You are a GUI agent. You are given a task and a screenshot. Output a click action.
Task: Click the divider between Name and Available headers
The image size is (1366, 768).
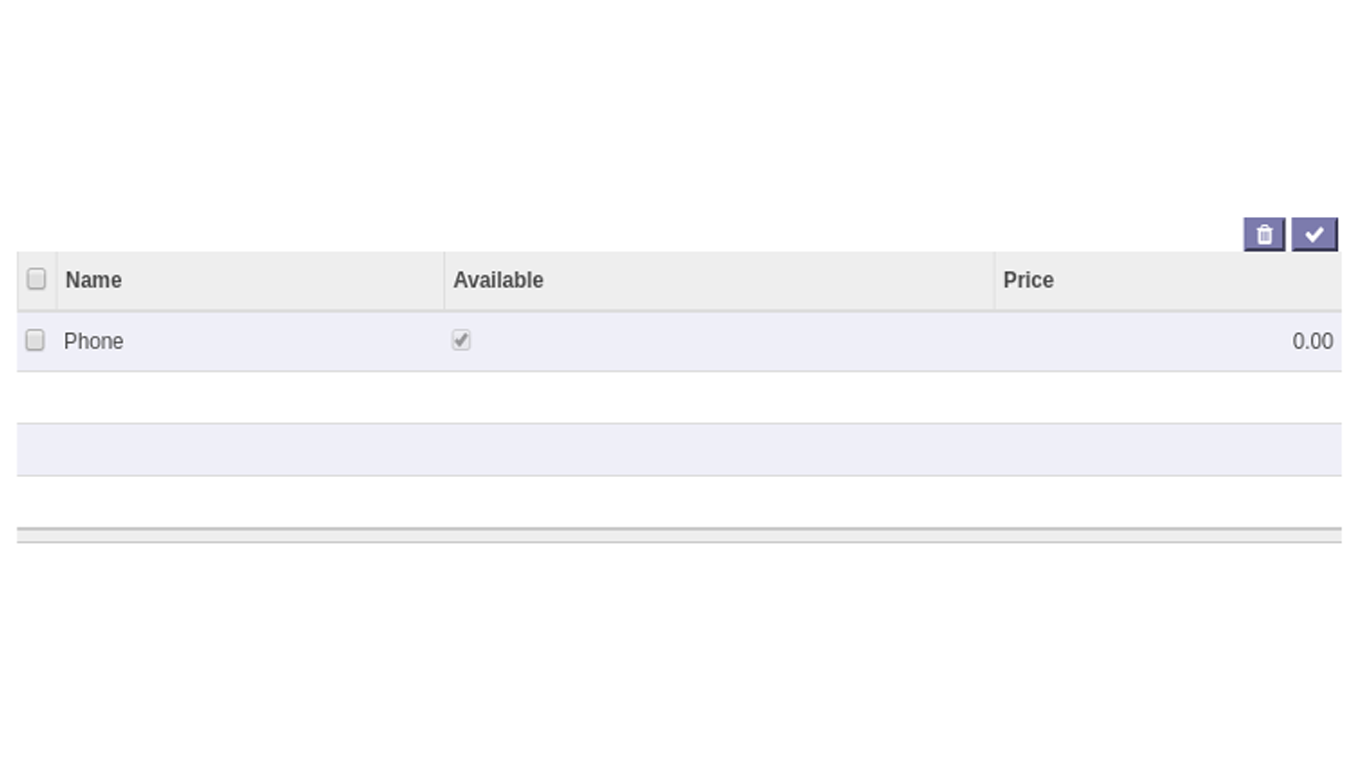444,281
